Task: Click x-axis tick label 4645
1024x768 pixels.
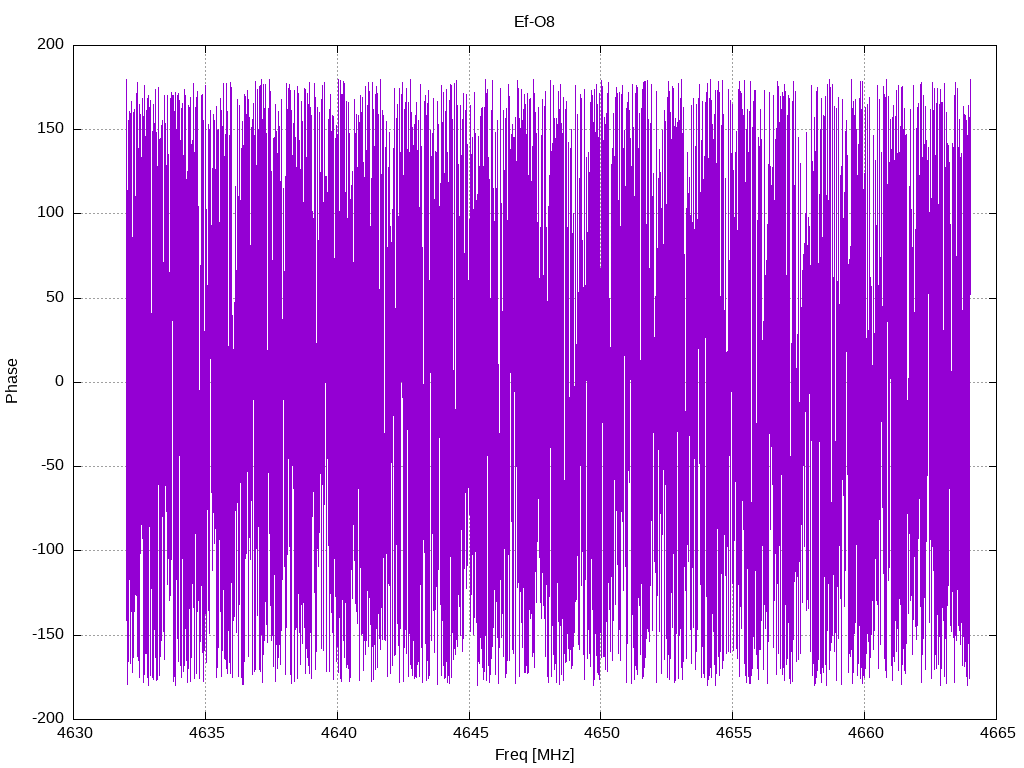Action: [x=471, y=733]
